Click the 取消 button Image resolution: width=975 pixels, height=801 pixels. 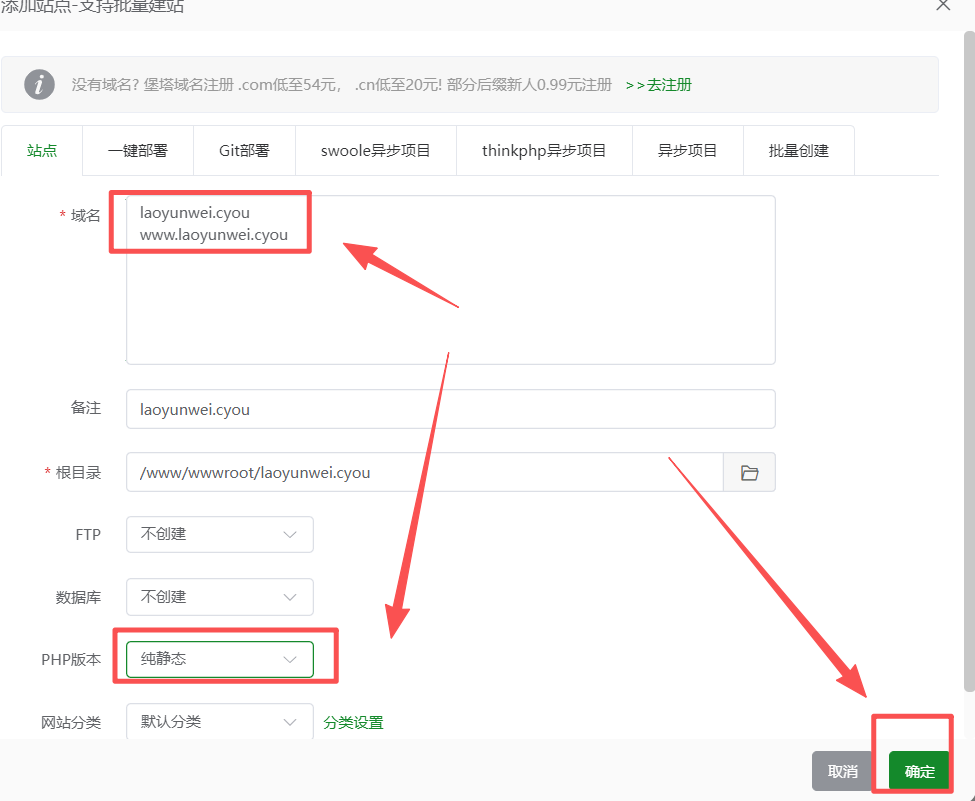(x=843, y=771)
